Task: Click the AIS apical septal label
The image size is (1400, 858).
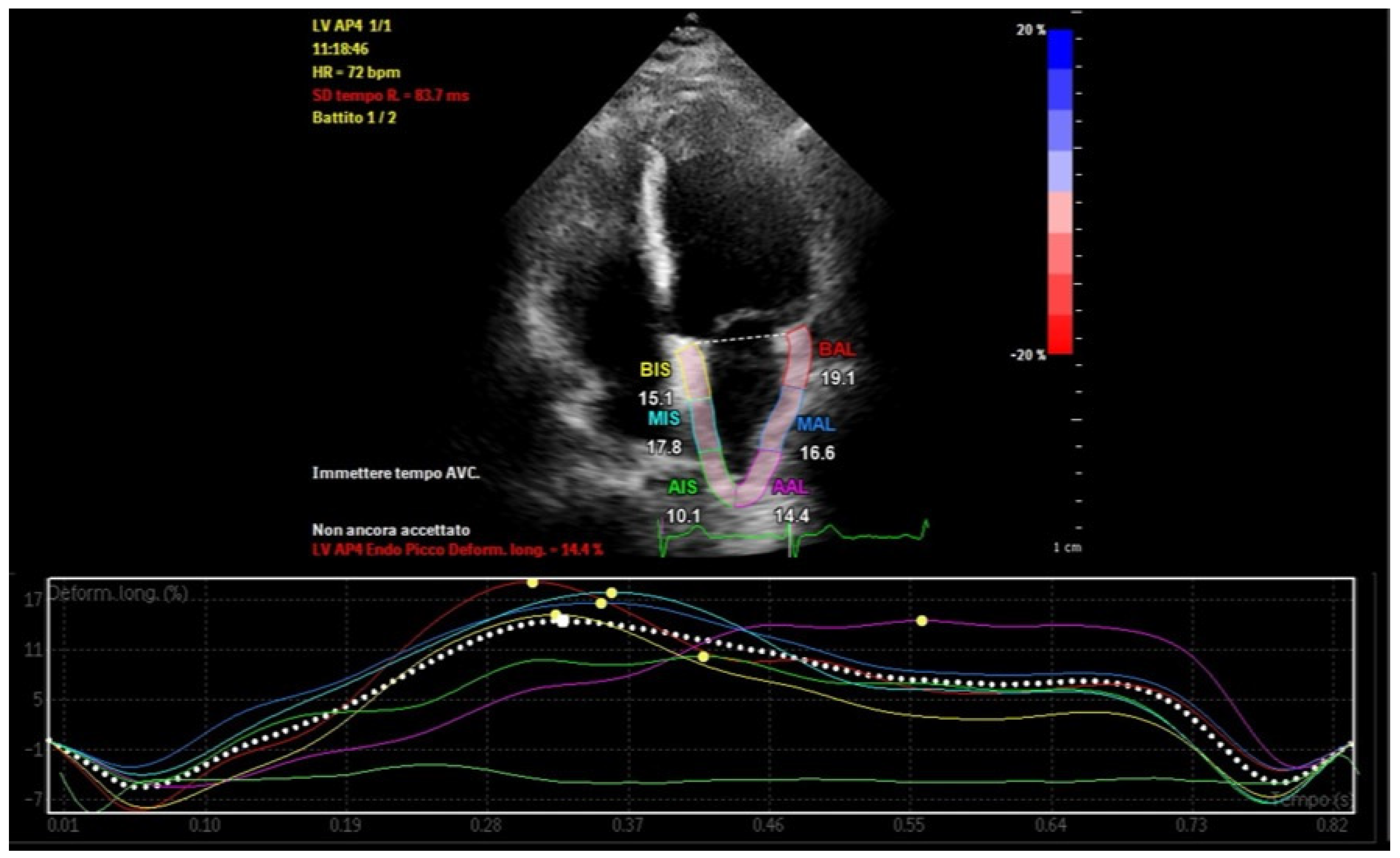Action: coord(682,487)
